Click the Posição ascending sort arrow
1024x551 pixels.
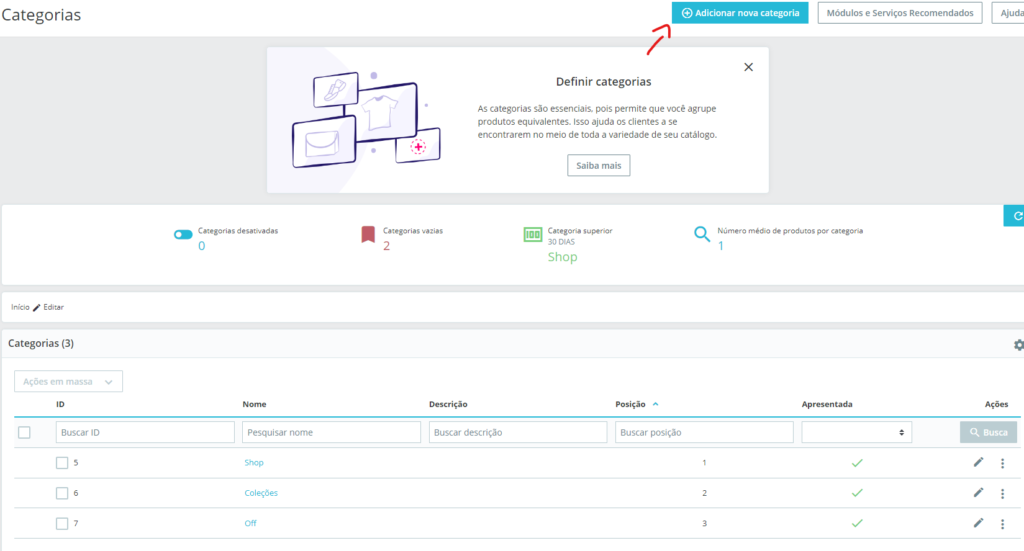[x=656, y=404]
